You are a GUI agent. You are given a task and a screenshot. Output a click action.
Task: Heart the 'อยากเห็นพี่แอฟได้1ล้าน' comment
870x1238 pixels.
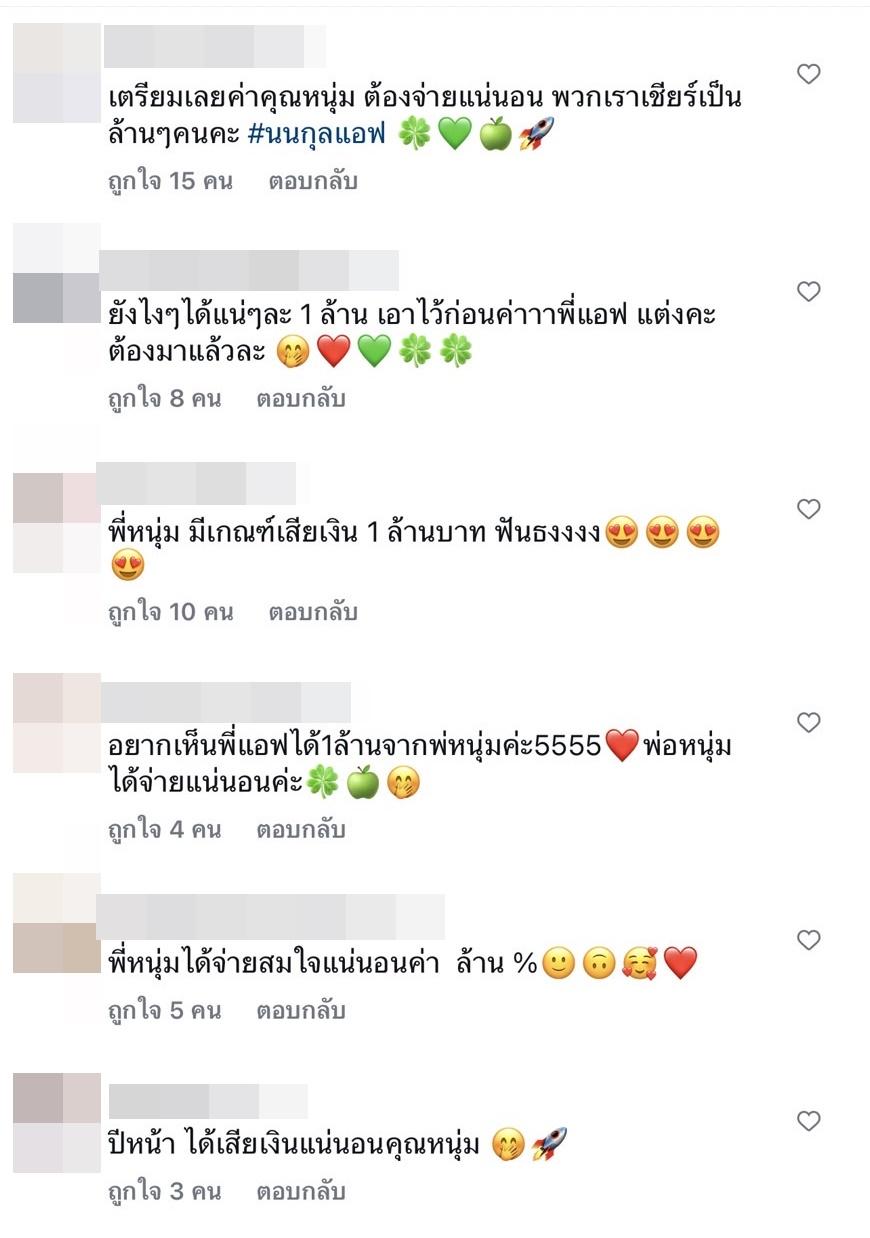809,723
